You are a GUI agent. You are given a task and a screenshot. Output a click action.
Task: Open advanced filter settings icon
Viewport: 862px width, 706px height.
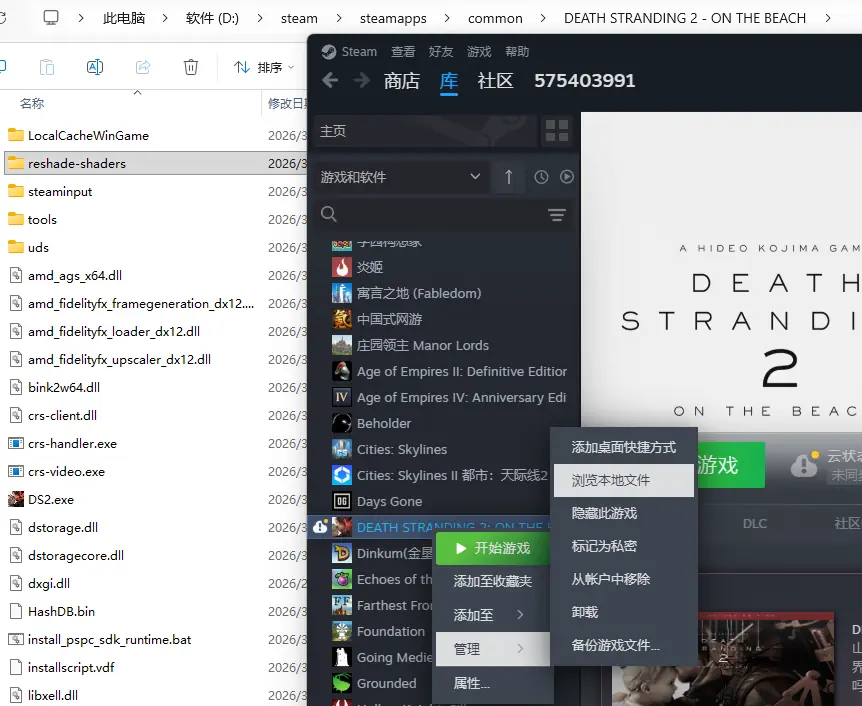tap(557, 215)
